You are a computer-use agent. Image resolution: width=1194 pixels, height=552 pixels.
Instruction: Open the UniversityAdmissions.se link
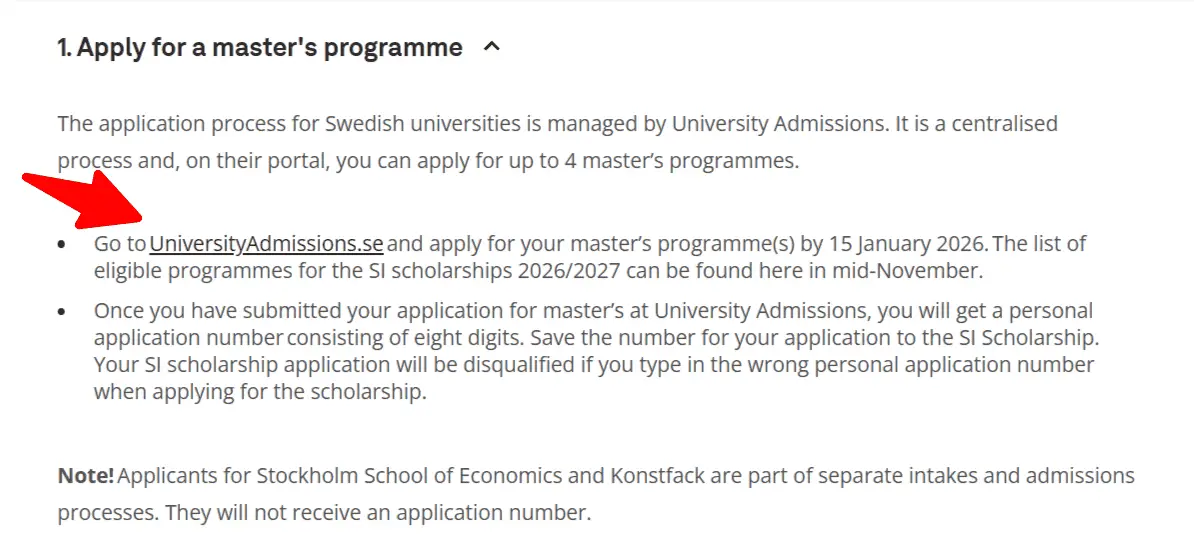tap(266, 243)
